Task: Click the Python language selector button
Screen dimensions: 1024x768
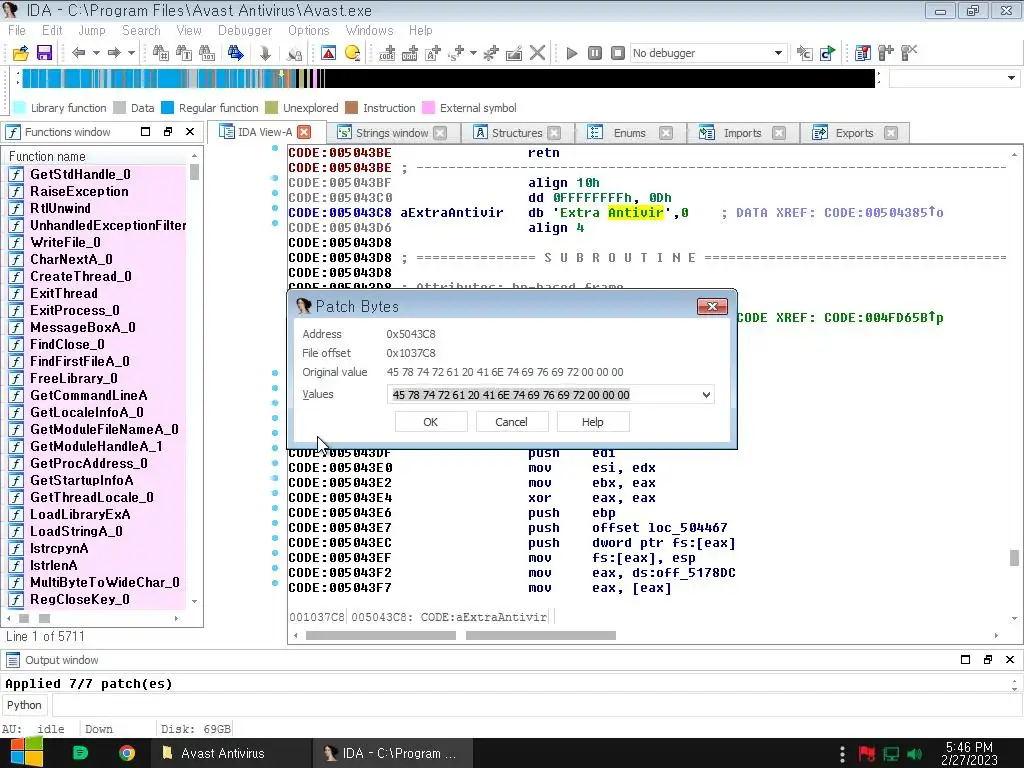Action: point(24,705)
